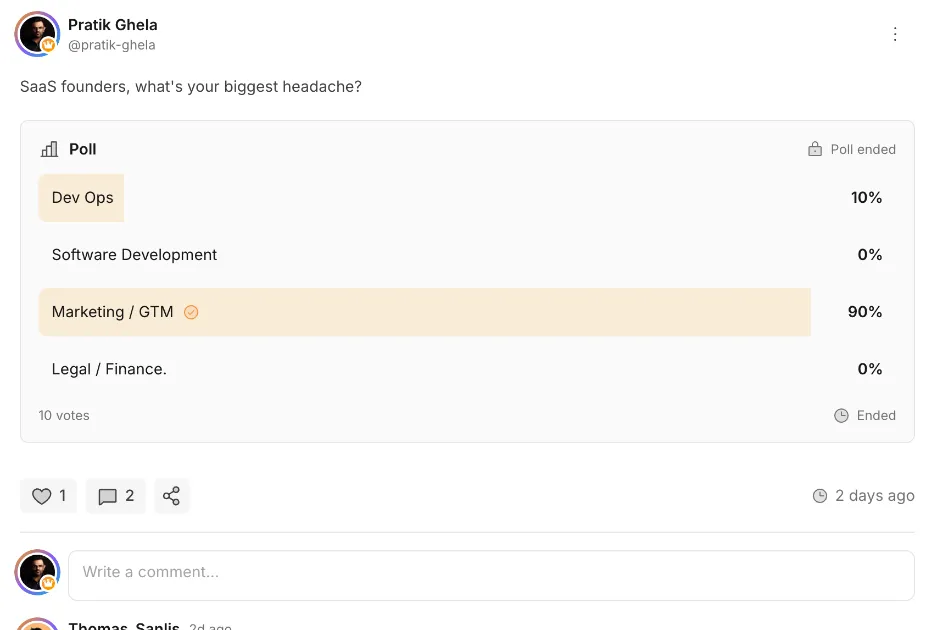
Task: Open Thomas Sanlis commenter profile
Action: point(123,626)
